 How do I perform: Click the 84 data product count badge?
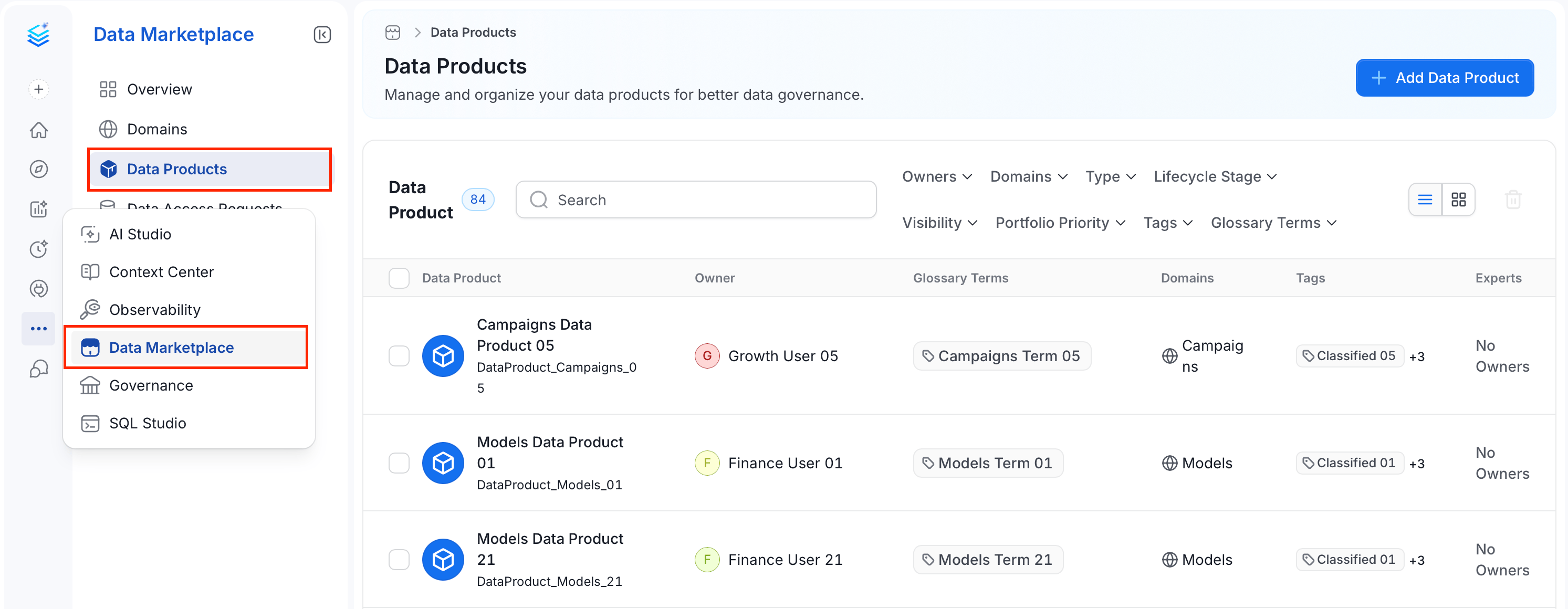click(478, 199)
